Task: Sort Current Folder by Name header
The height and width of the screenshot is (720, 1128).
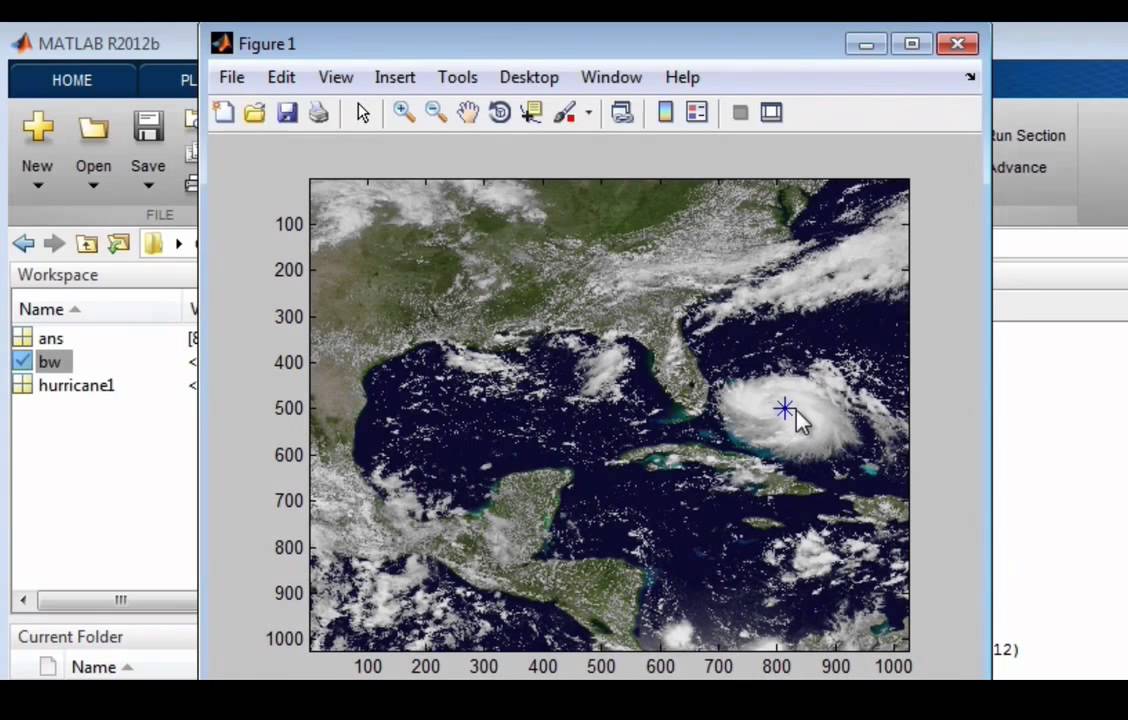Action: pyautogui.click(x=101, y=667)
